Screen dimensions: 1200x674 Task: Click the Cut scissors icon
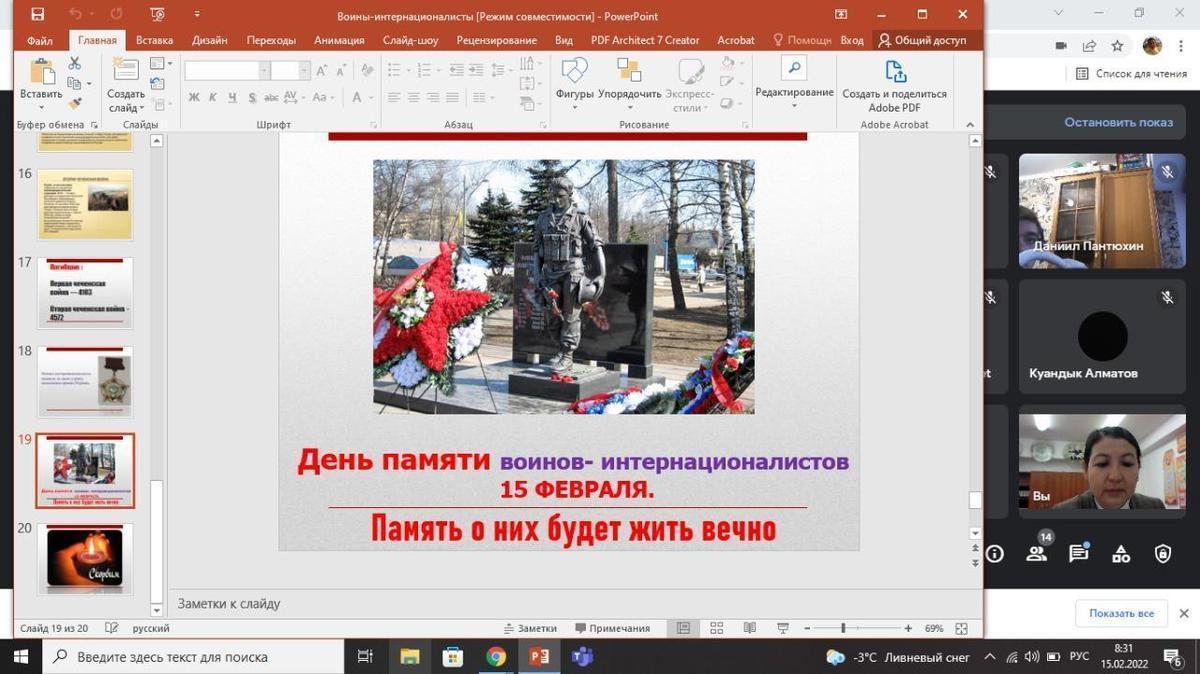point(74,63)
